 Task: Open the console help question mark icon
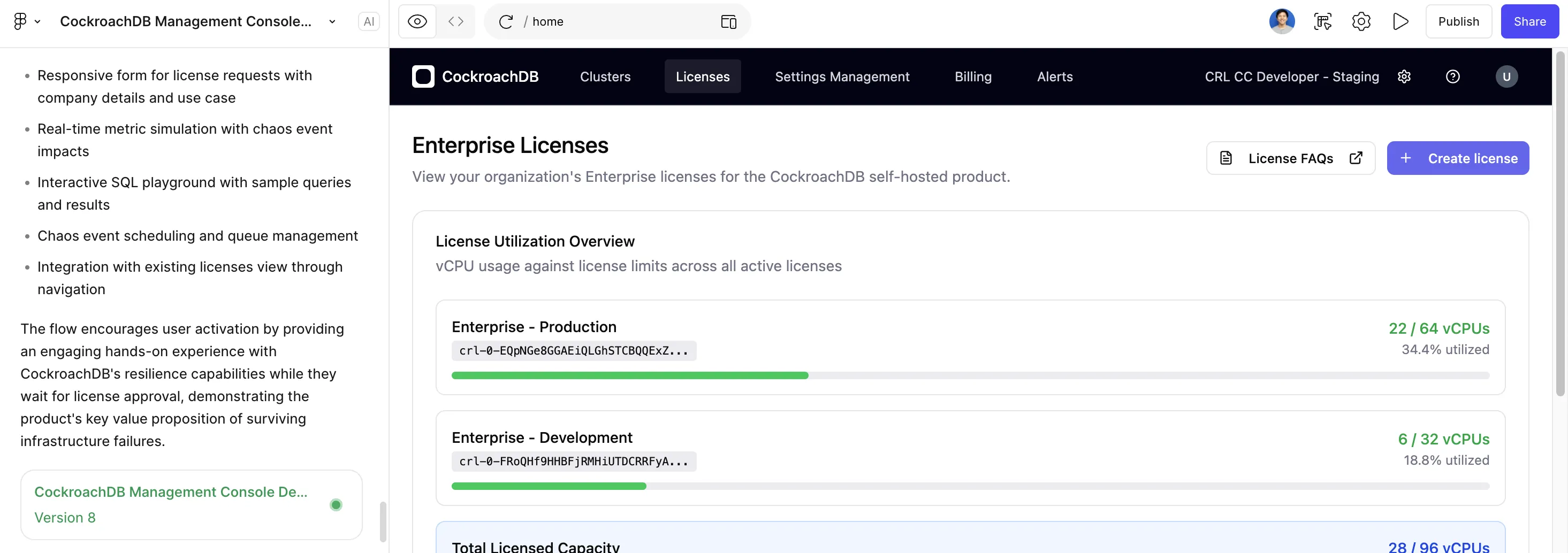click(x=1452, y=76)
